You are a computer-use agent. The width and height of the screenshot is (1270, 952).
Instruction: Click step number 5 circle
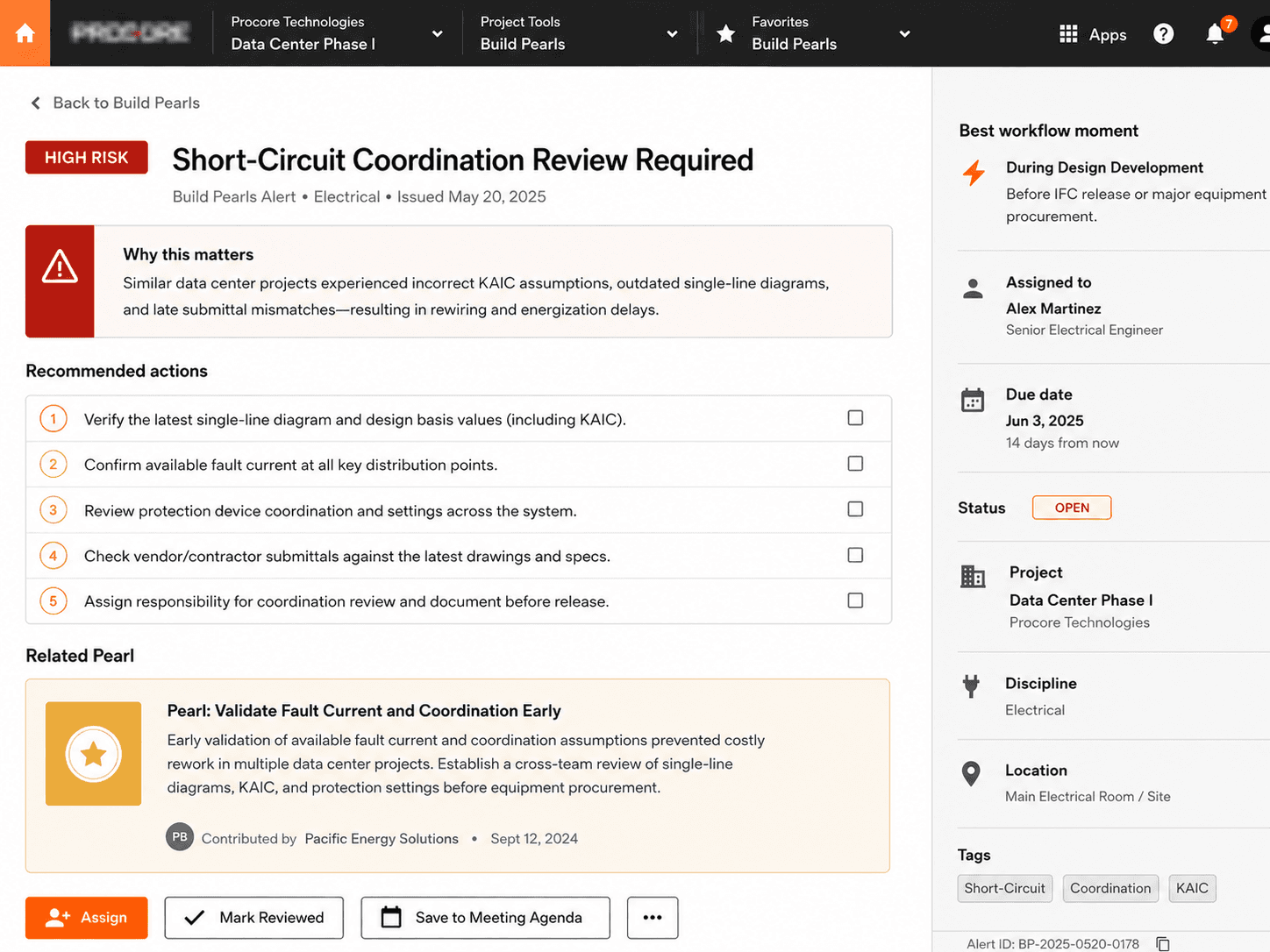tap(54, 601)
